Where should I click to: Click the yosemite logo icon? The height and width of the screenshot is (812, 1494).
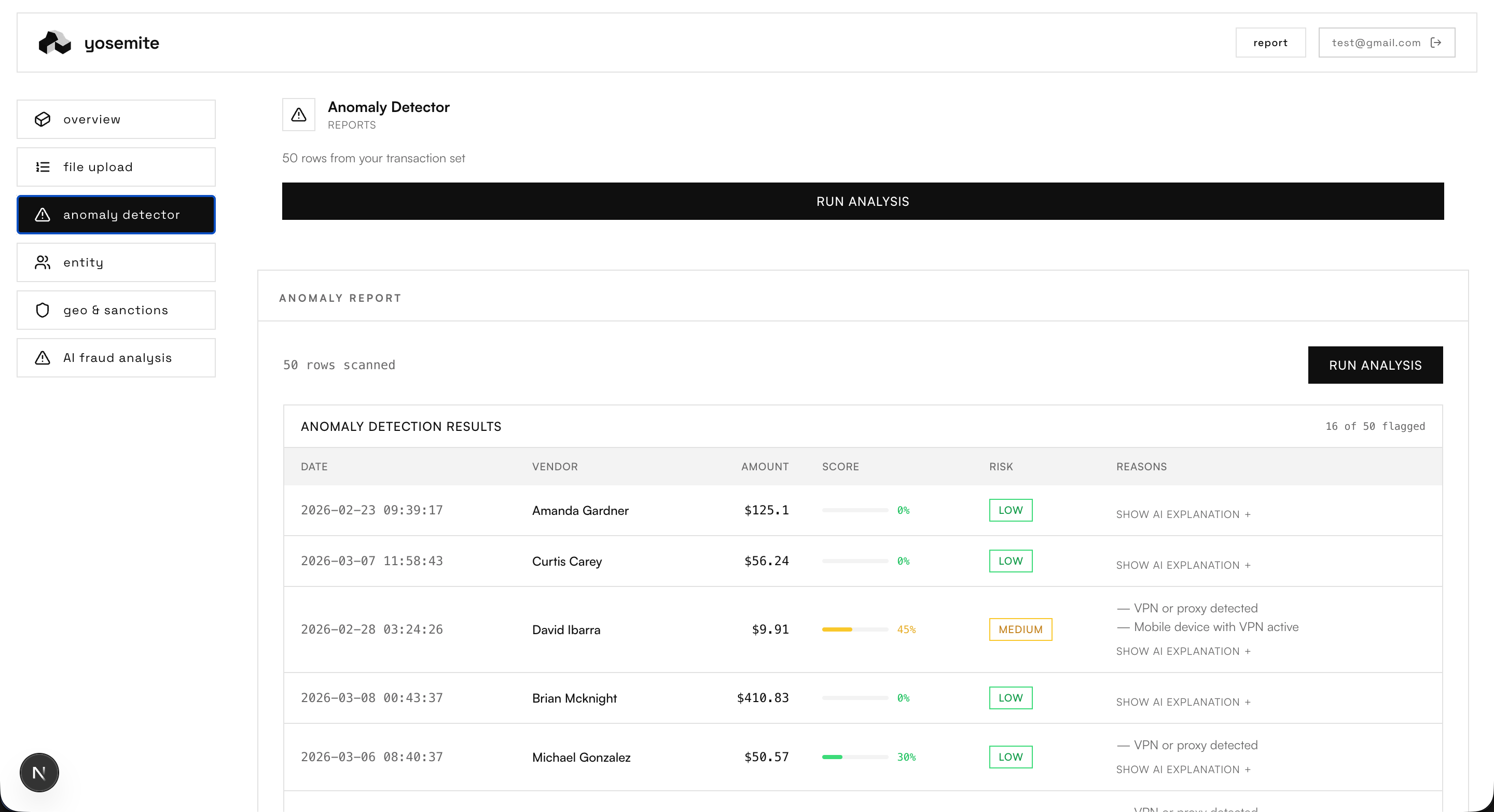54,43
